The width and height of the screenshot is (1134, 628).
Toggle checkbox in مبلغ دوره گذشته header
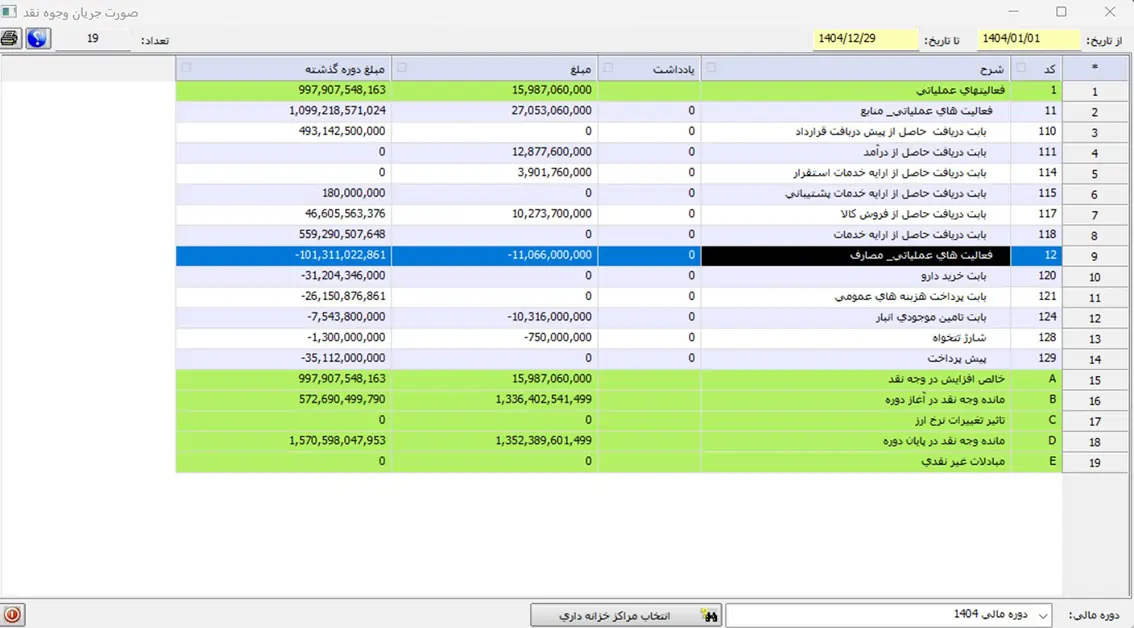[x=187, y=68]
